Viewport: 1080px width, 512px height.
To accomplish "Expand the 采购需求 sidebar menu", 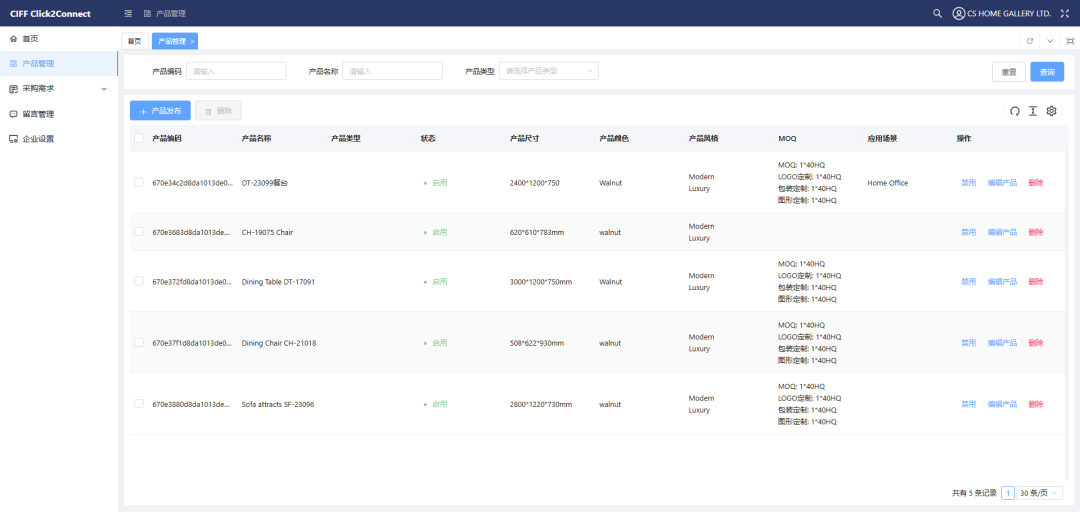I will (x=58, y=89).
